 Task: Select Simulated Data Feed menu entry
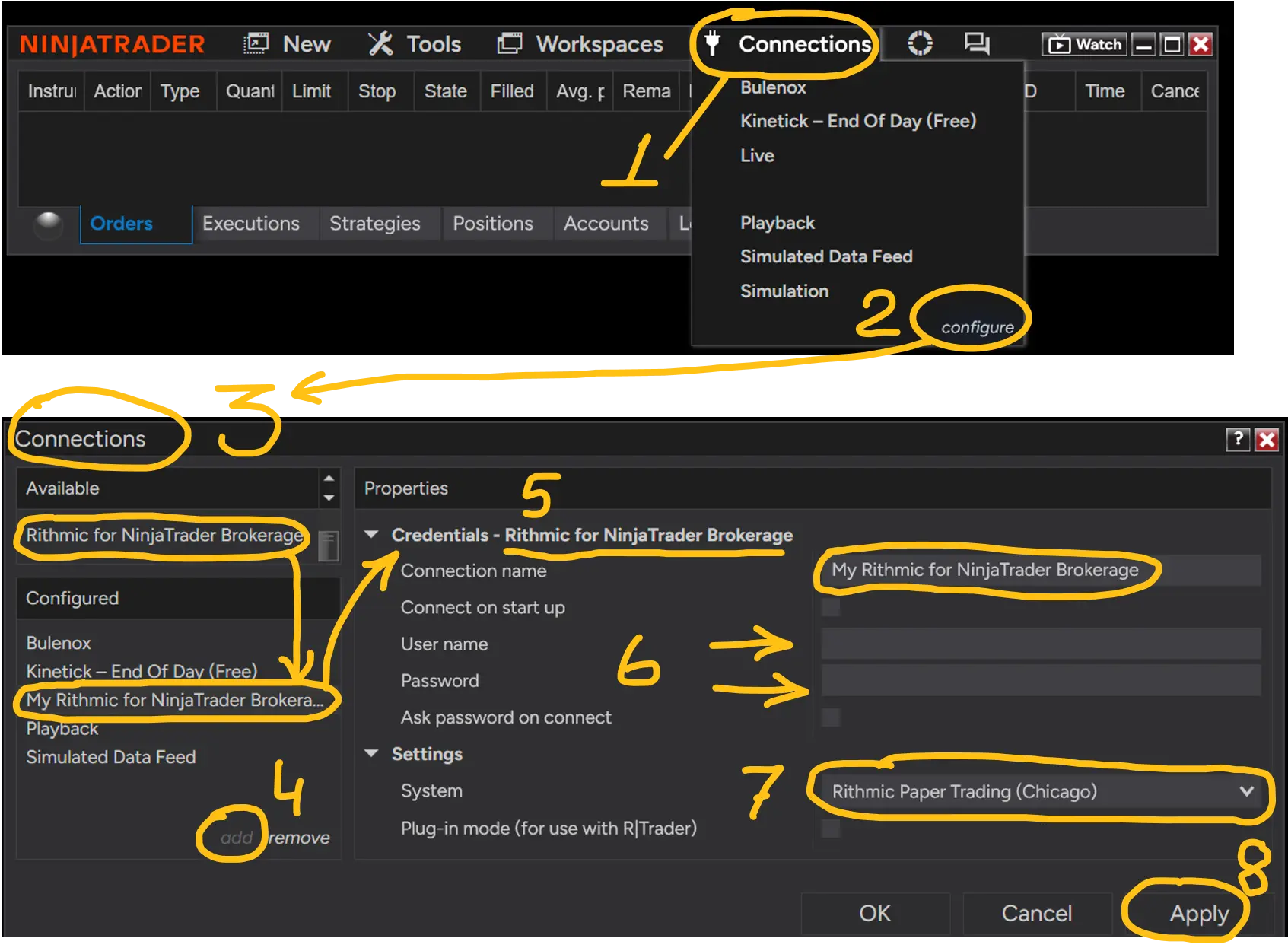(826, 256)
